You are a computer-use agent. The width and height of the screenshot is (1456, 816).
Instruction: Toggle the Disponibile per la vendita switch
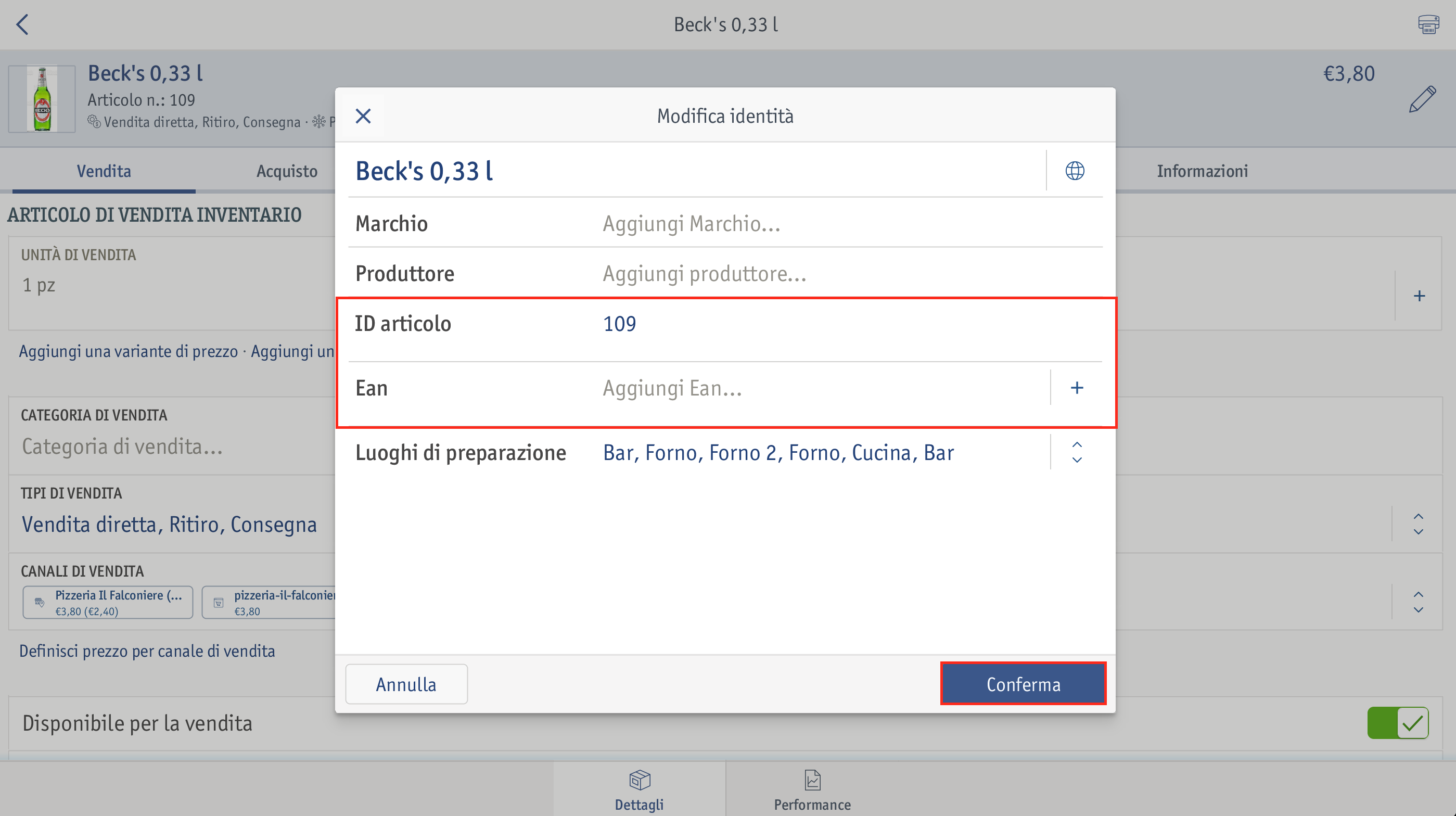point(1397,723)
